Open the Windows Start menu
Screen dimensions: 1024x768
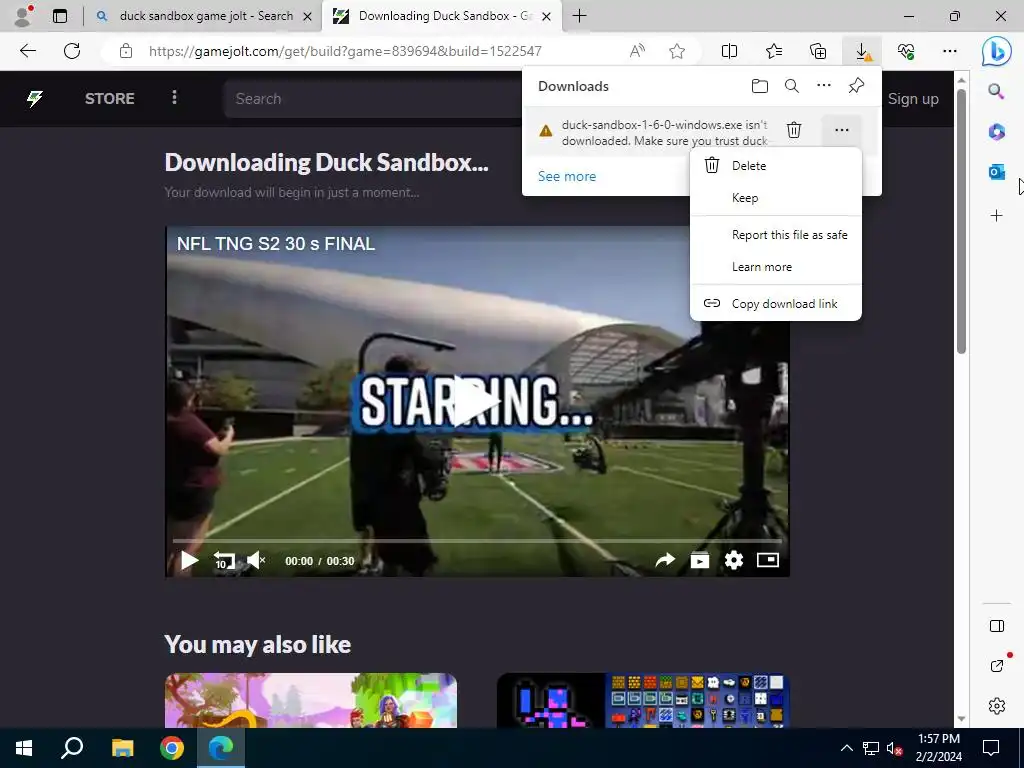click(24, 748)
